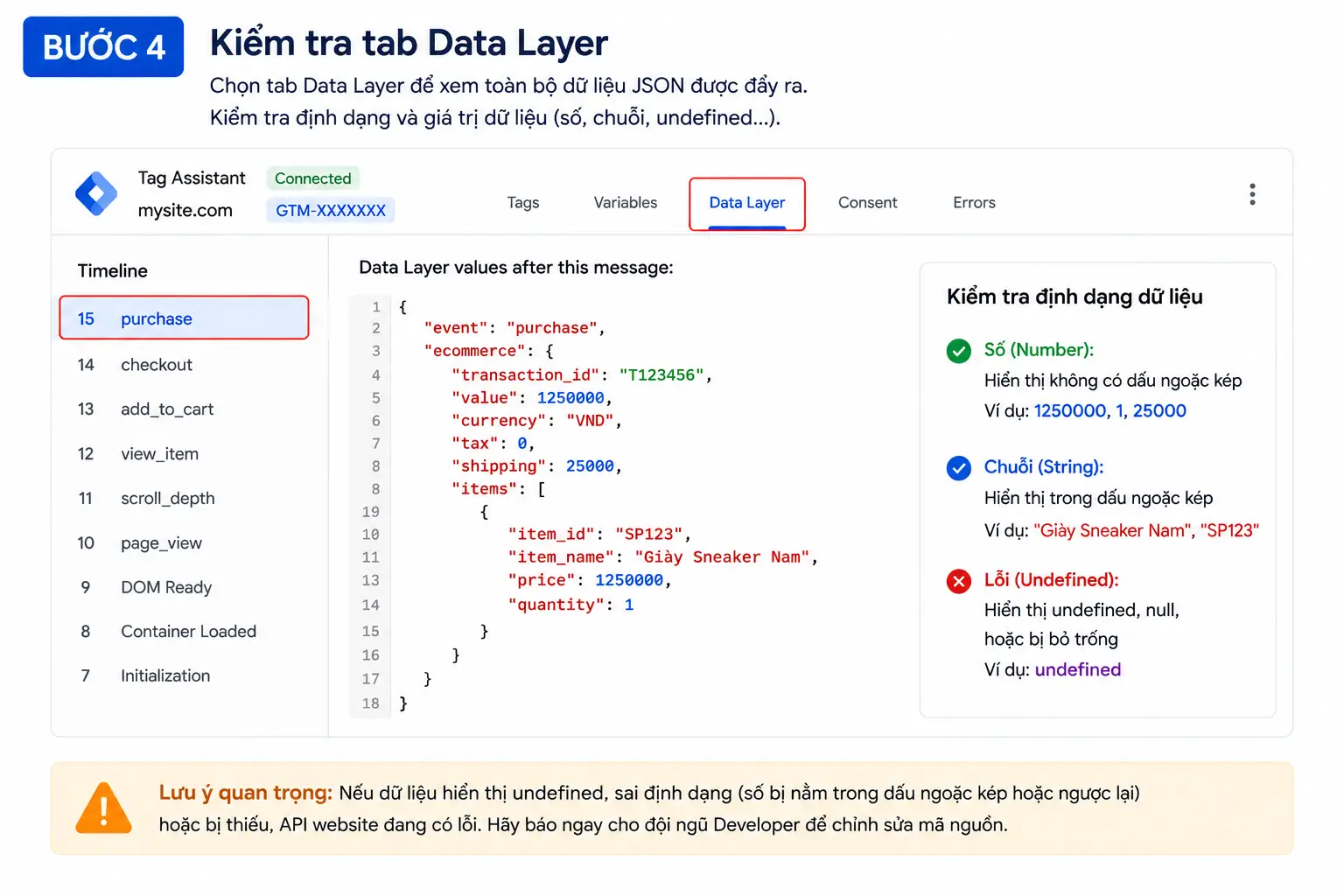Click the Timeline heading
This screenshot has height=896, width=1344.
coord(113,271)
